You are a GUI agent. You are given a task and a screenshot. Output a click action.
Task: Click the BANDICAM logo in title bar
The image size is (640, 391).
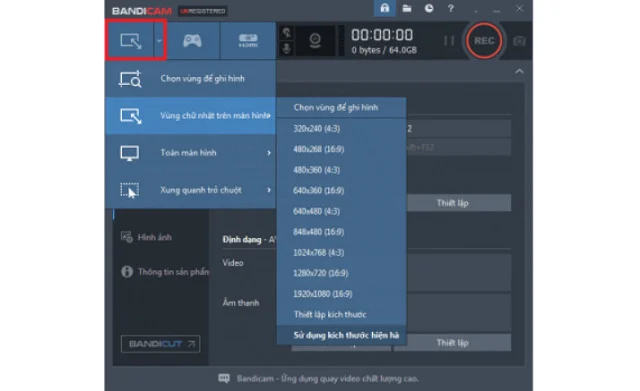tap(142, 11)
